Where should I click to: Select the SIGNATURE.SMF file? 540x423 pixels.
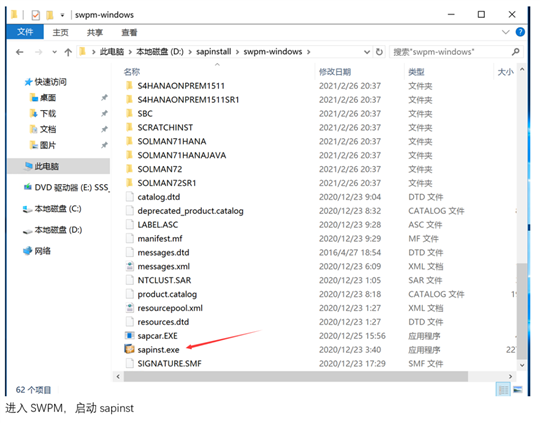click(169, 363)
